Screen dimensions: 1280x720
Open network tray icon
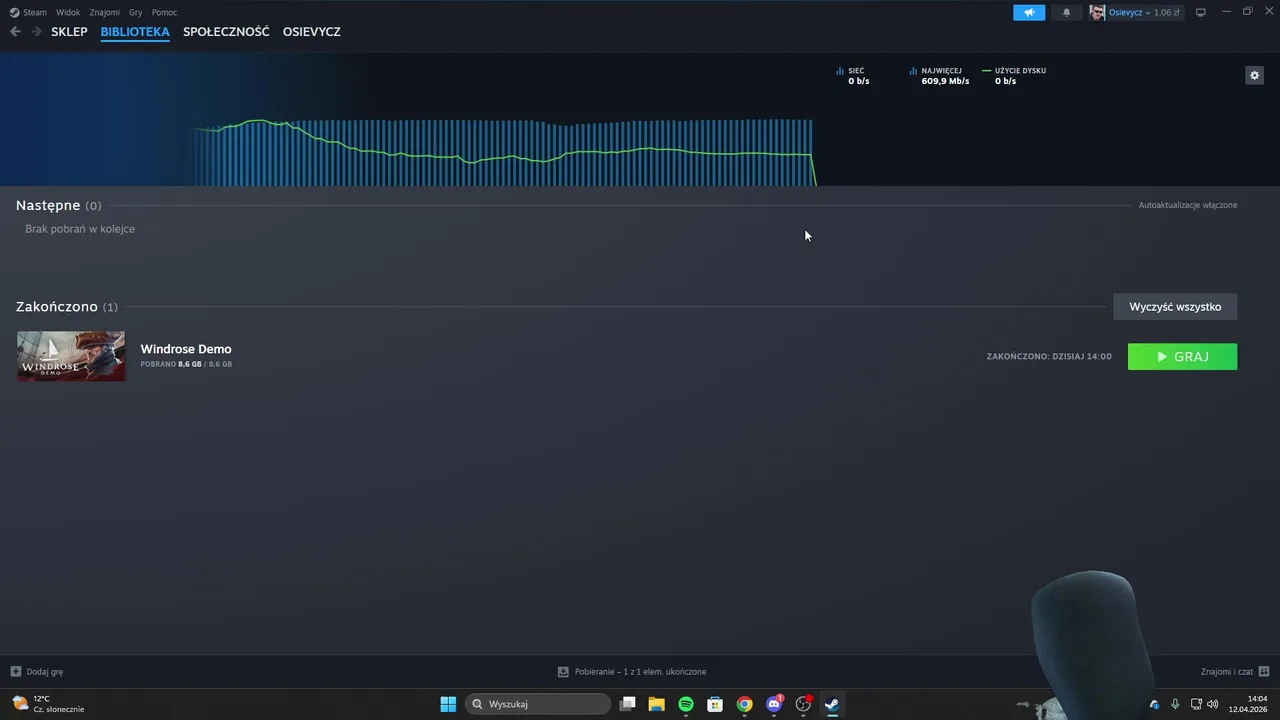pos(1196,704)
